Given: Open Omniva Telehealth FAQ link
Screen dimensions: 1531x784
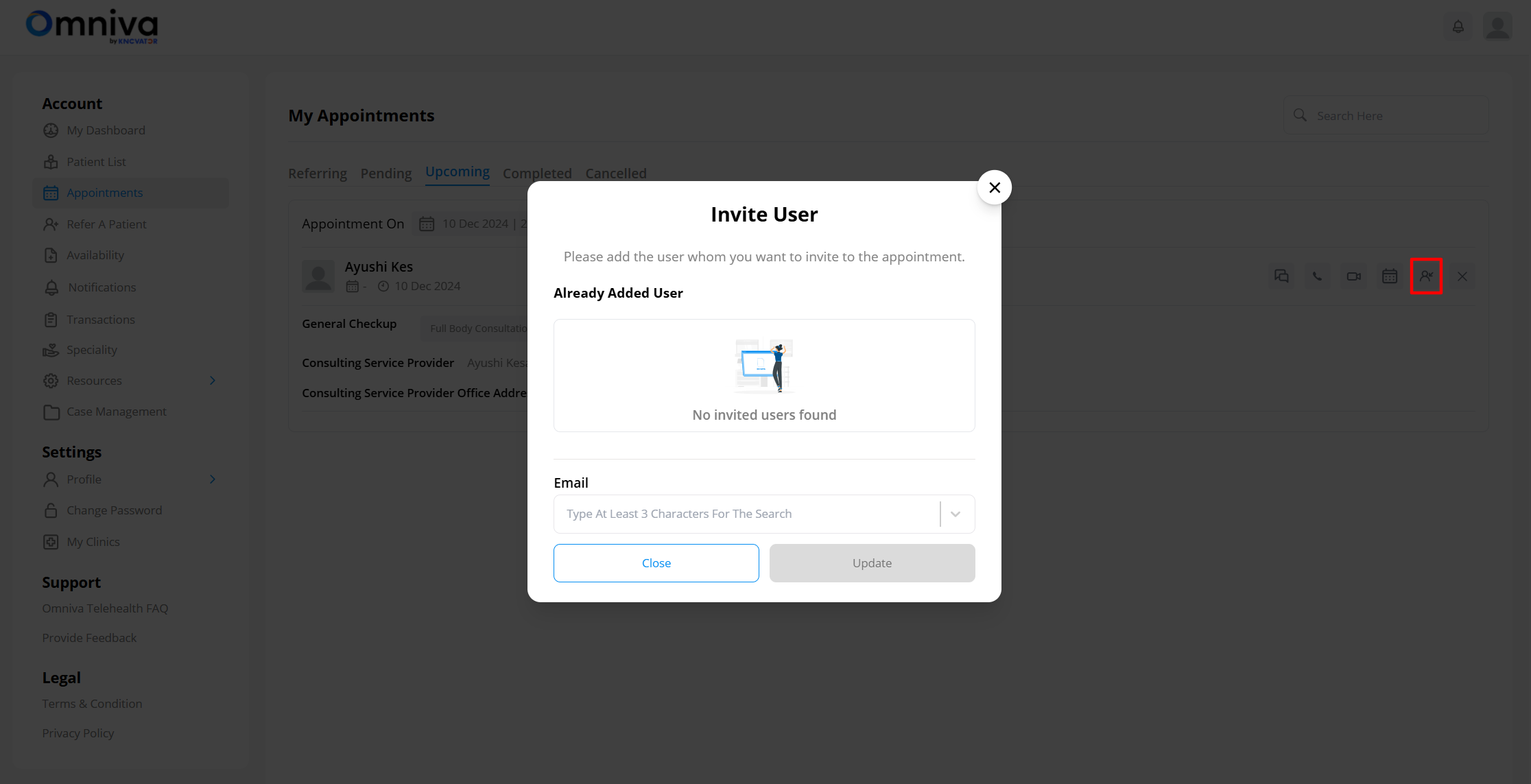Looking at the screenshot, I should click(105, 608).
